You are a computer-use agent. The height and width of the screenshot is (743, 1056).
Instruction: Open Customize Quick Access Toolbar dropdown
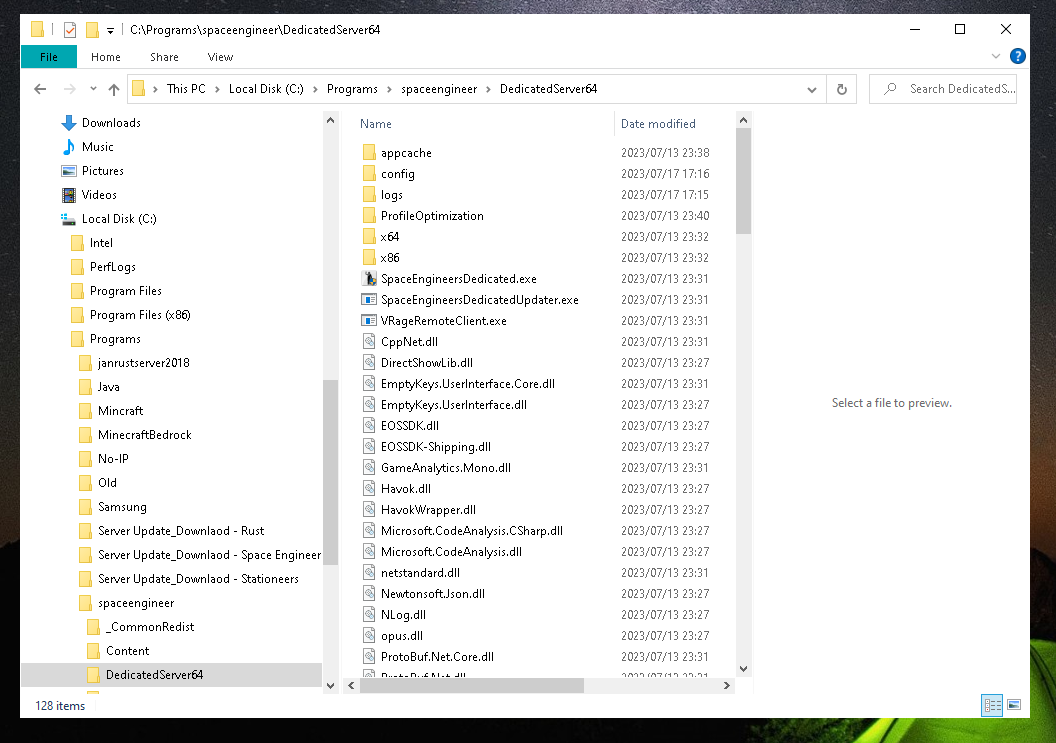(110, 30)
